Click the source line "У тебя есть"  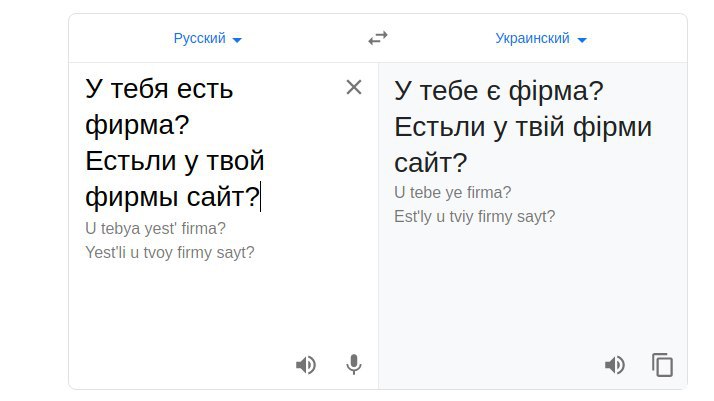(160, 89)
